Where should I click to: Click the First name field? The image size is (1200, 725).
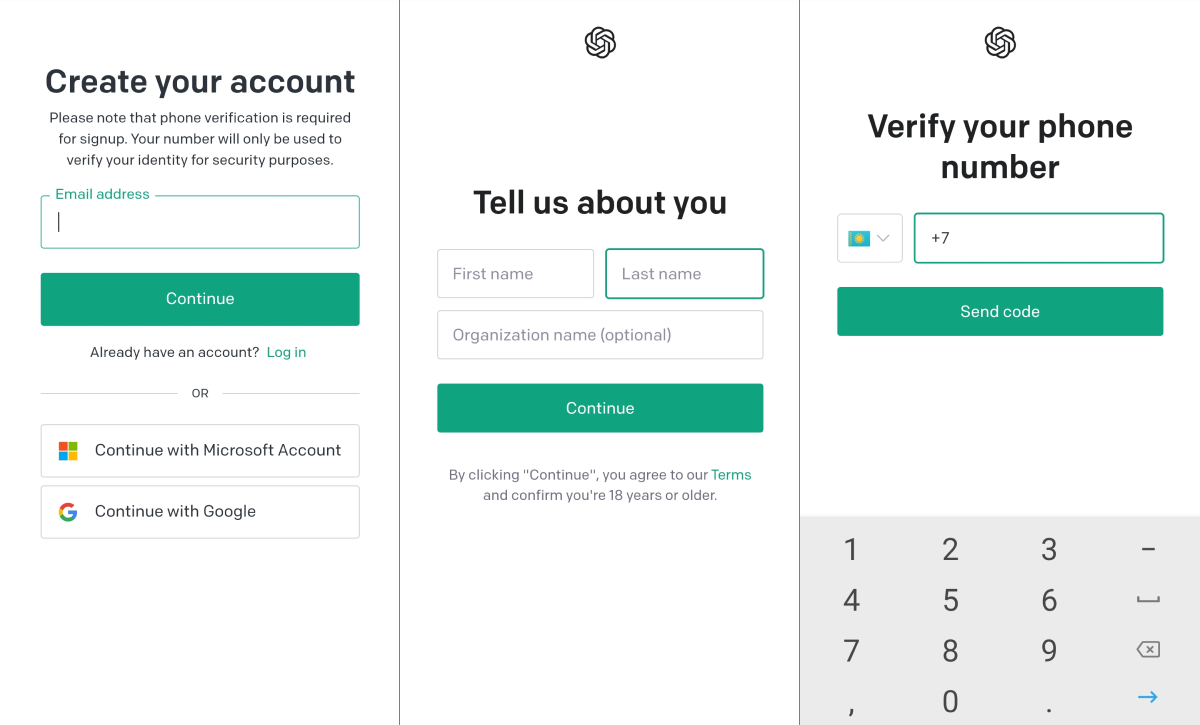[515, 274]
